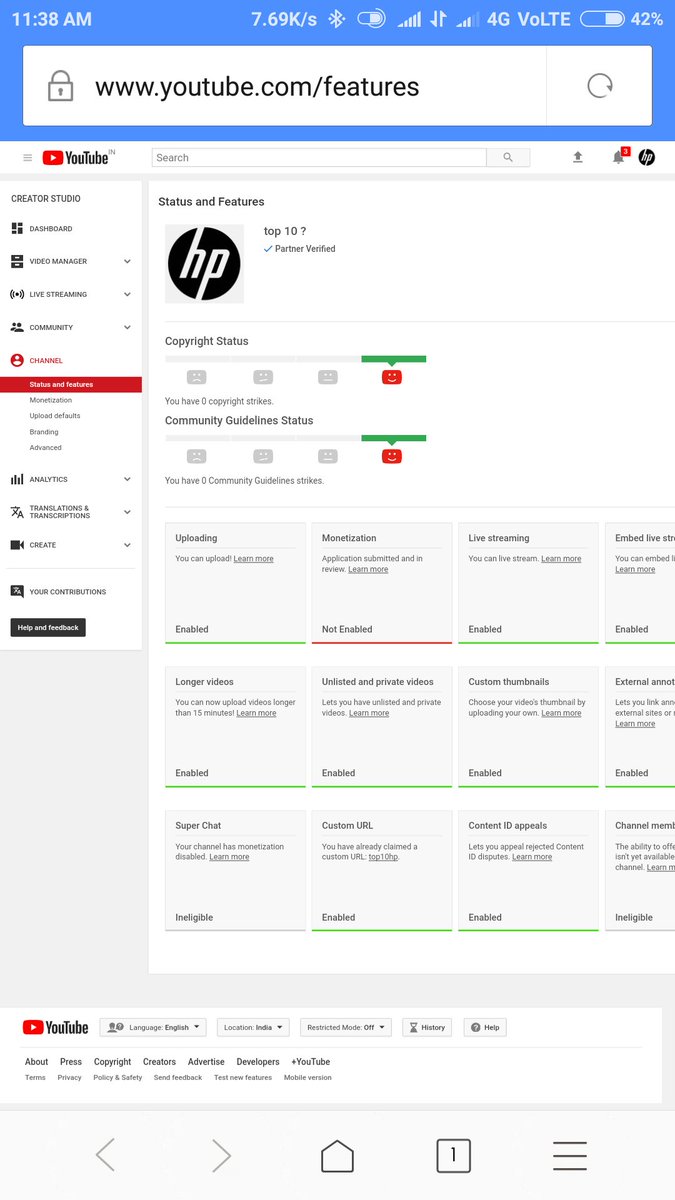Open the top10hp custom URL link
The width and height of the screenshot is (675, 1200).
click(383, 857)
